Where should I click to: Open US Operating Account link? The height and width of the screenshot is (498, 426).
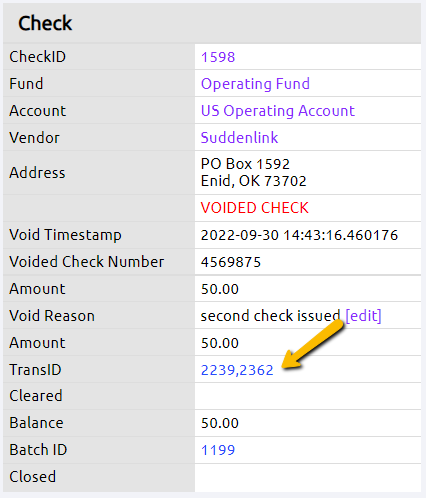[x=278, y=111]
